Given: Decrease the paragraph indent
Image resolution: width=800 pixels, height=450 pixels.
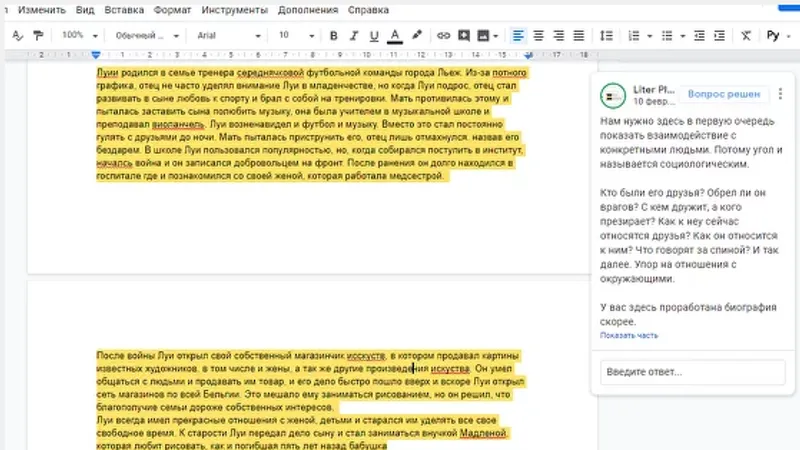Looking at the screenshot, I should (699, 36).
